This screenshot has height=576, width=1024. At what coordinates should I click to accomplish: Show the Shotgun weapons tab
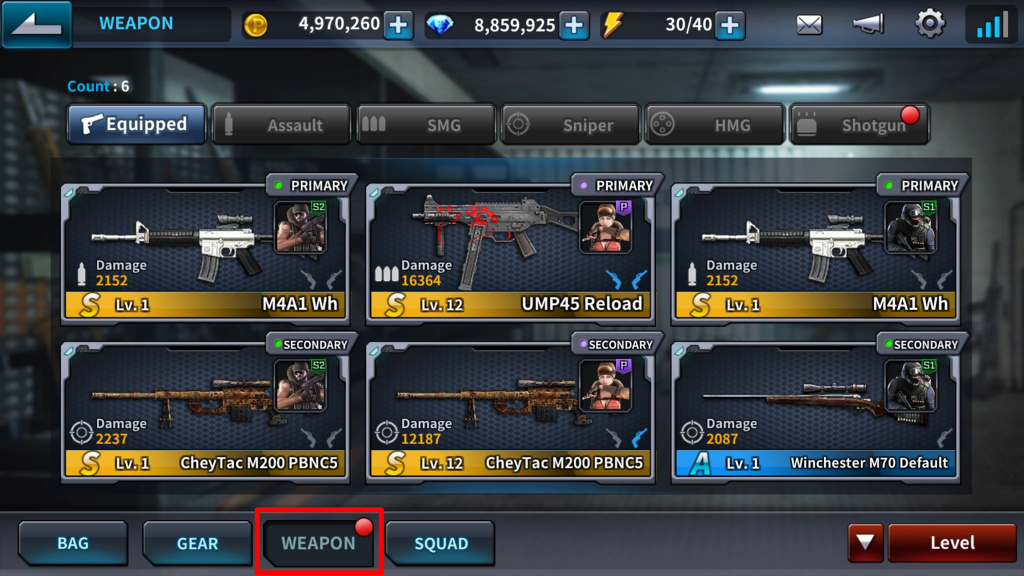tap(859, 124)
